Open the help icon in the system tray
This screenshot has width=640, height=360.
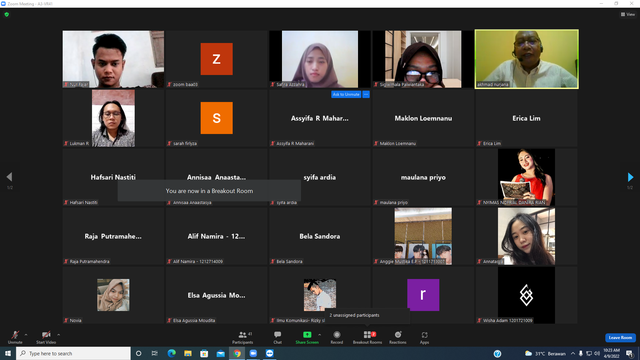point(497,354)
